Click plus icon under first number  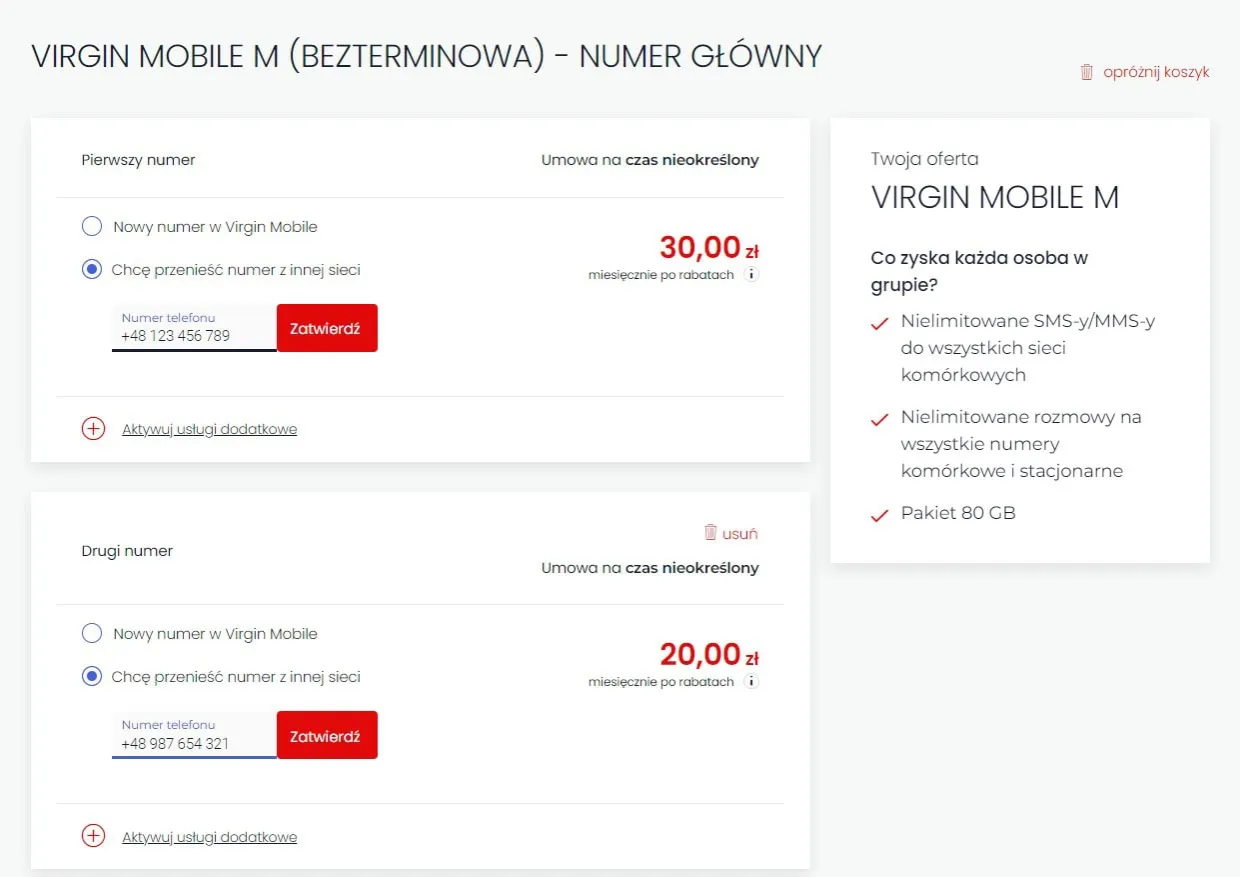(x=93, y=429)
